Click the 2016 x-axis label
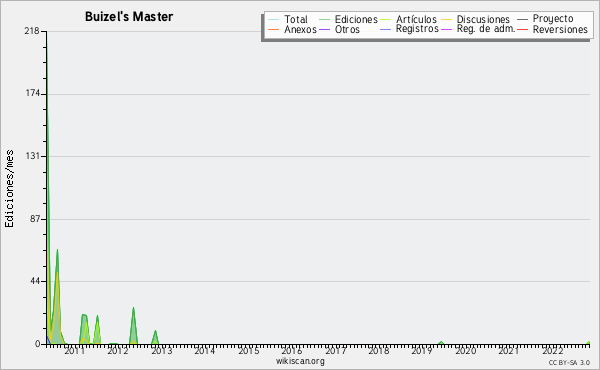This screenshot has height=370, width=600. click(x=292, y=351)
